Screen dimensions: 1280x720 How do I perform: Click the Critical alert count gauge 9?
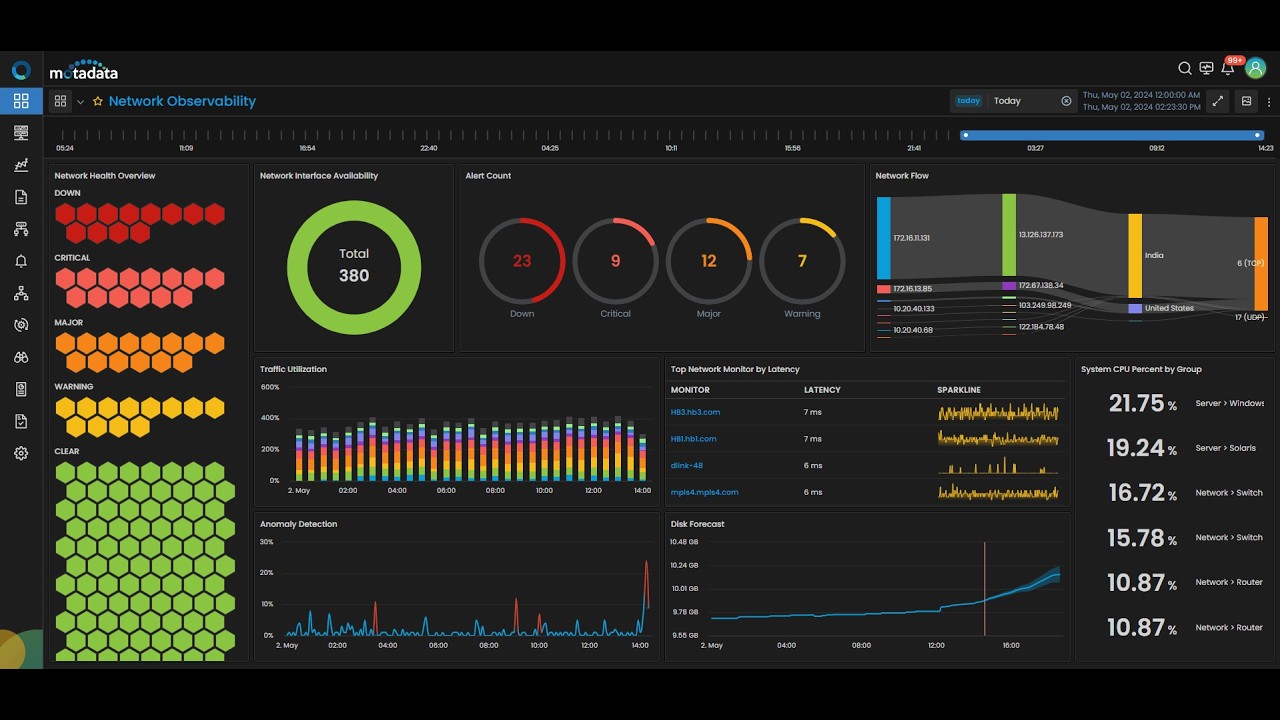[615, 261]
